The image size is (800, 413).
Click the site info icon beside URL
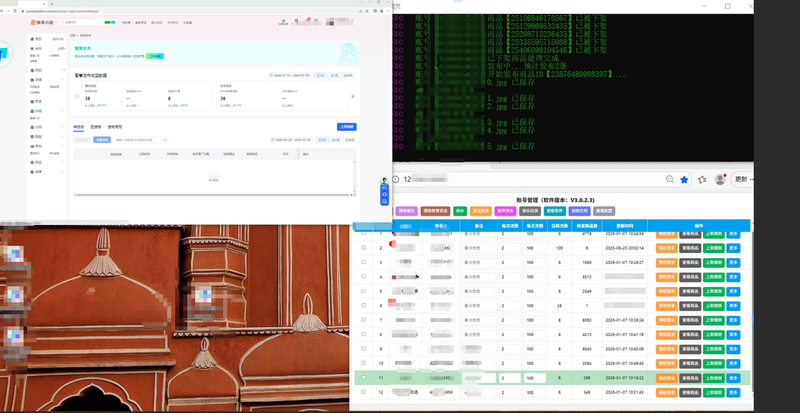coord(396,180)
